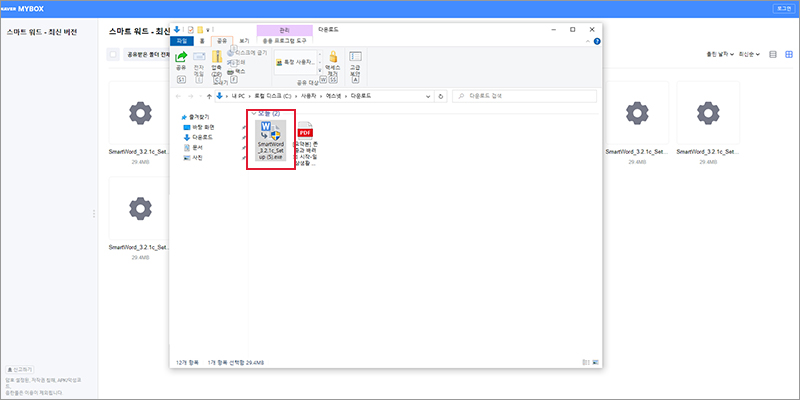The width and height of the screenshot is (800, 400).
Task: Open the address bar history dropdown
Action: [429, 96]
